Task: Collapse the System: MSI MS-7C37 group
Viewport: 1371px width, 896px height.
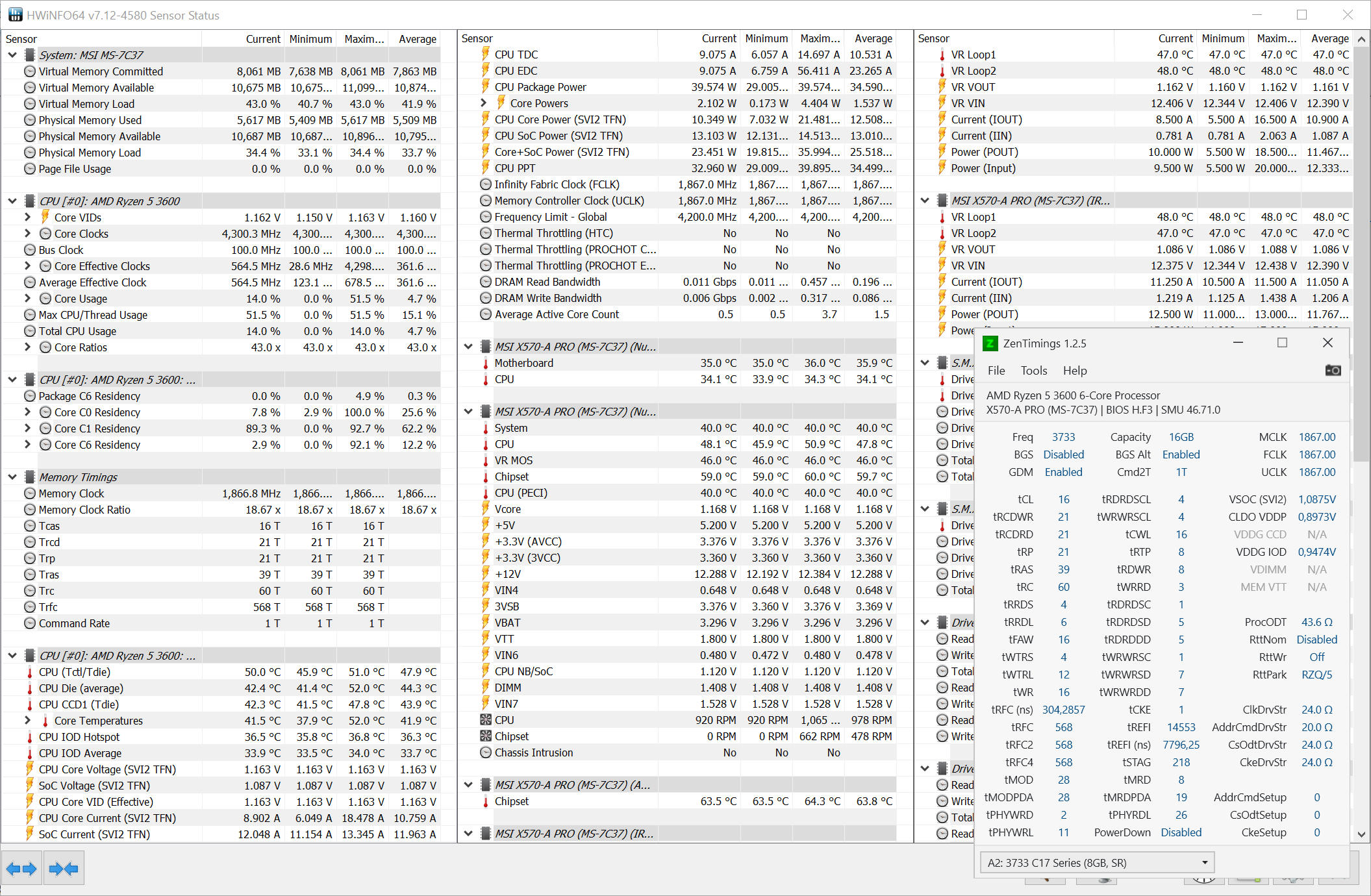Action: [x=12, y=55]
